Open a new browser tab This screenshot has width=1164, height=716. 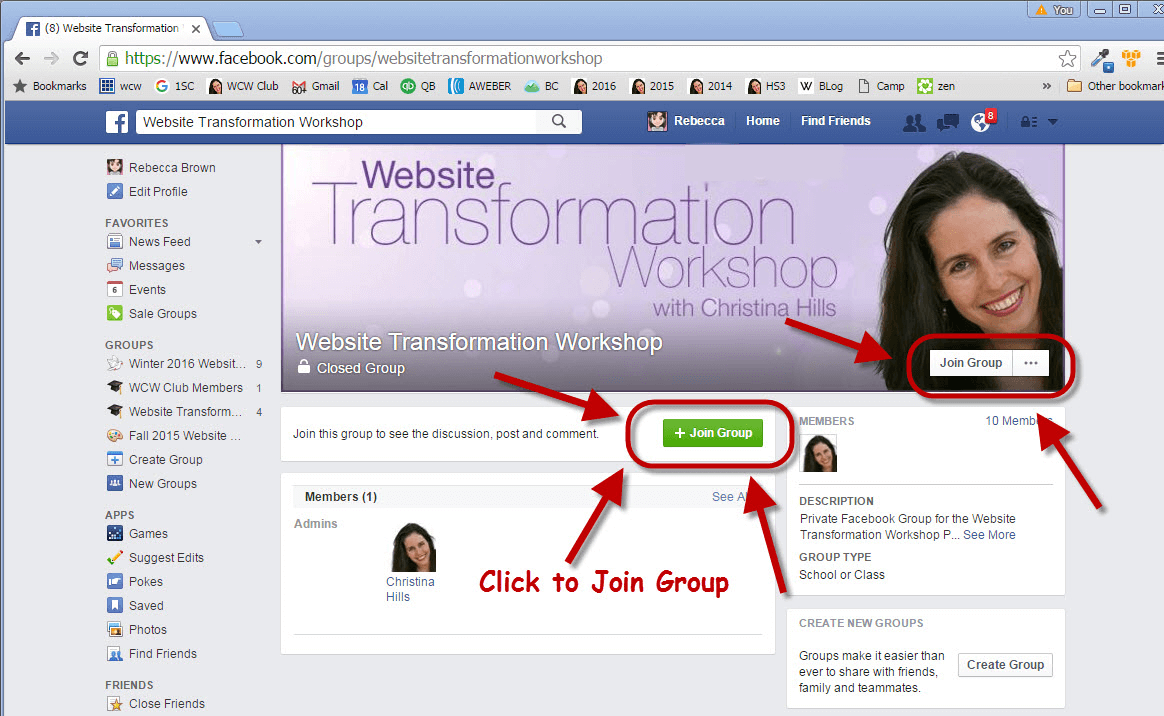click(x=227, y=30)
